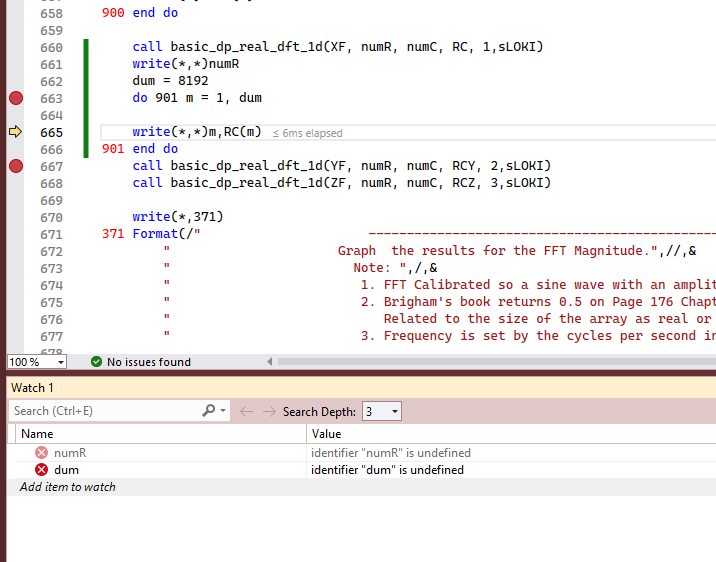716x562 pixels.
Task: Focus the Watch 1 search field
Action: coord(105,411)
